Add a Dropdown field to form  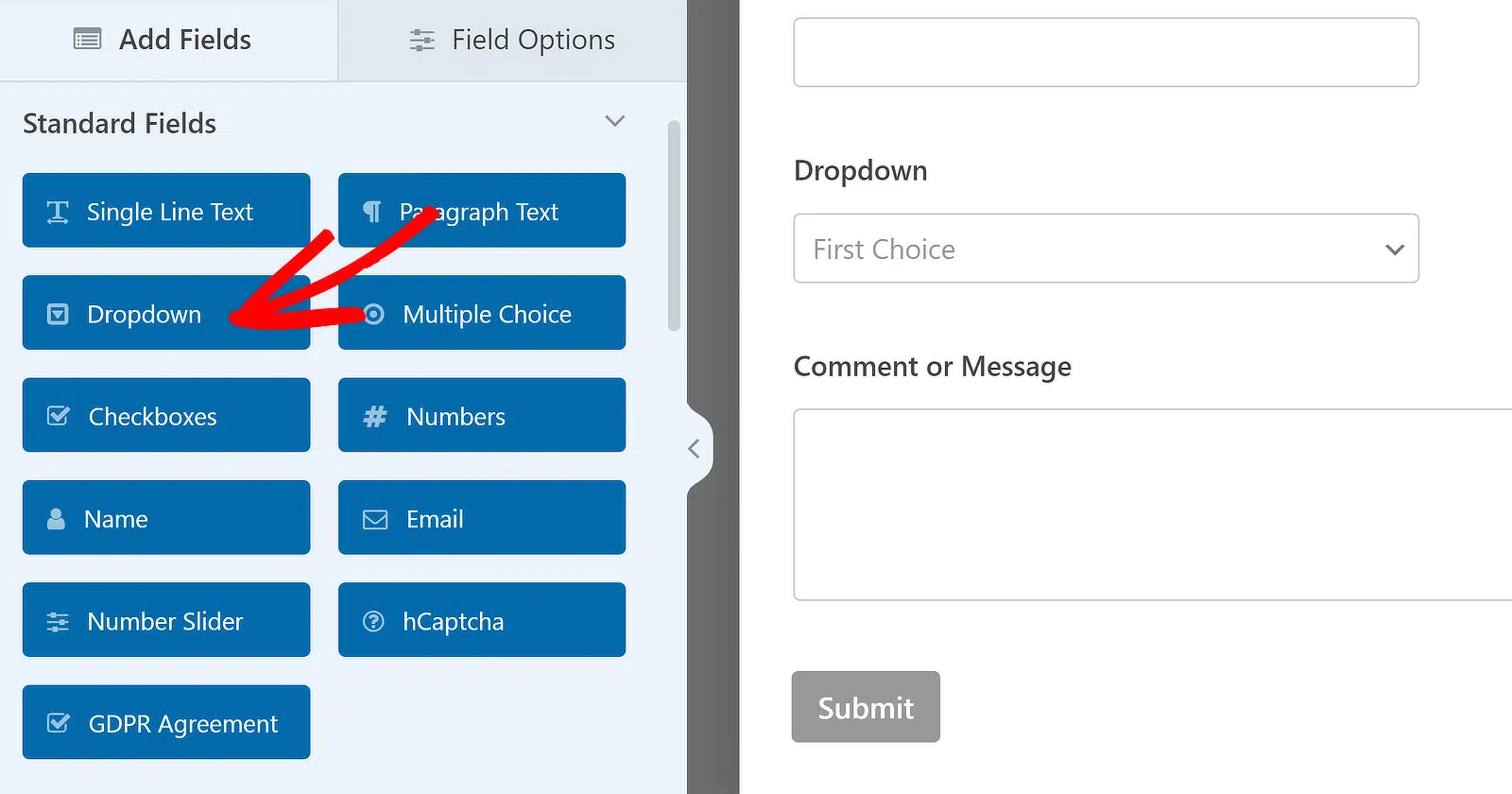[166, 313]
